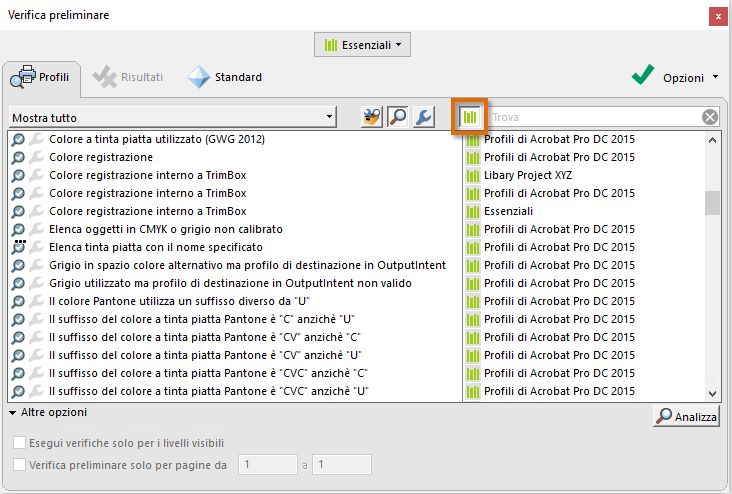The height and width of the screenshot is (494, 732).
Task: Switch to the Risultati tab
Action: pyautogui.click(x=128, y=77)
